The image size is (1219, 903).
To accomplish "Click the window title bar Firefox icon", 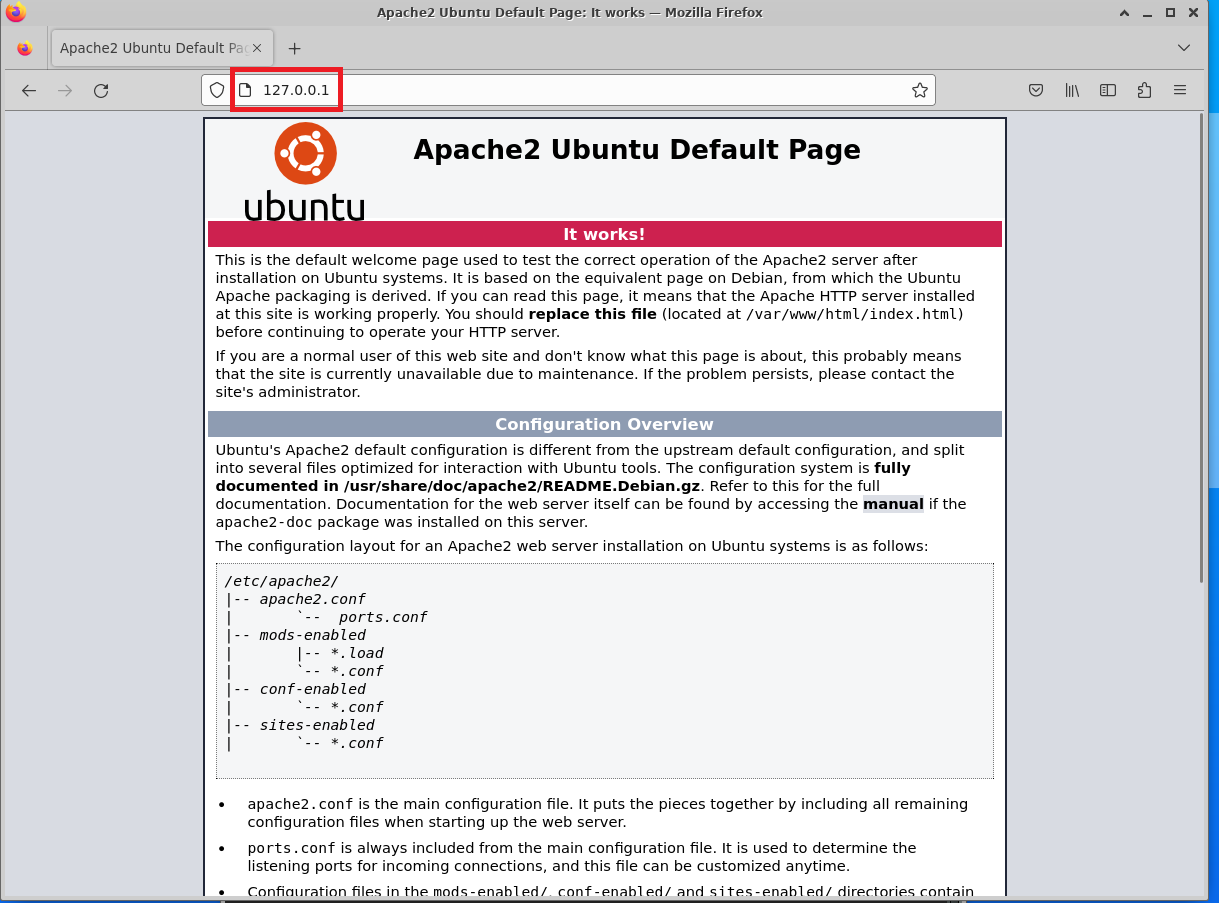I will point(15,12).
